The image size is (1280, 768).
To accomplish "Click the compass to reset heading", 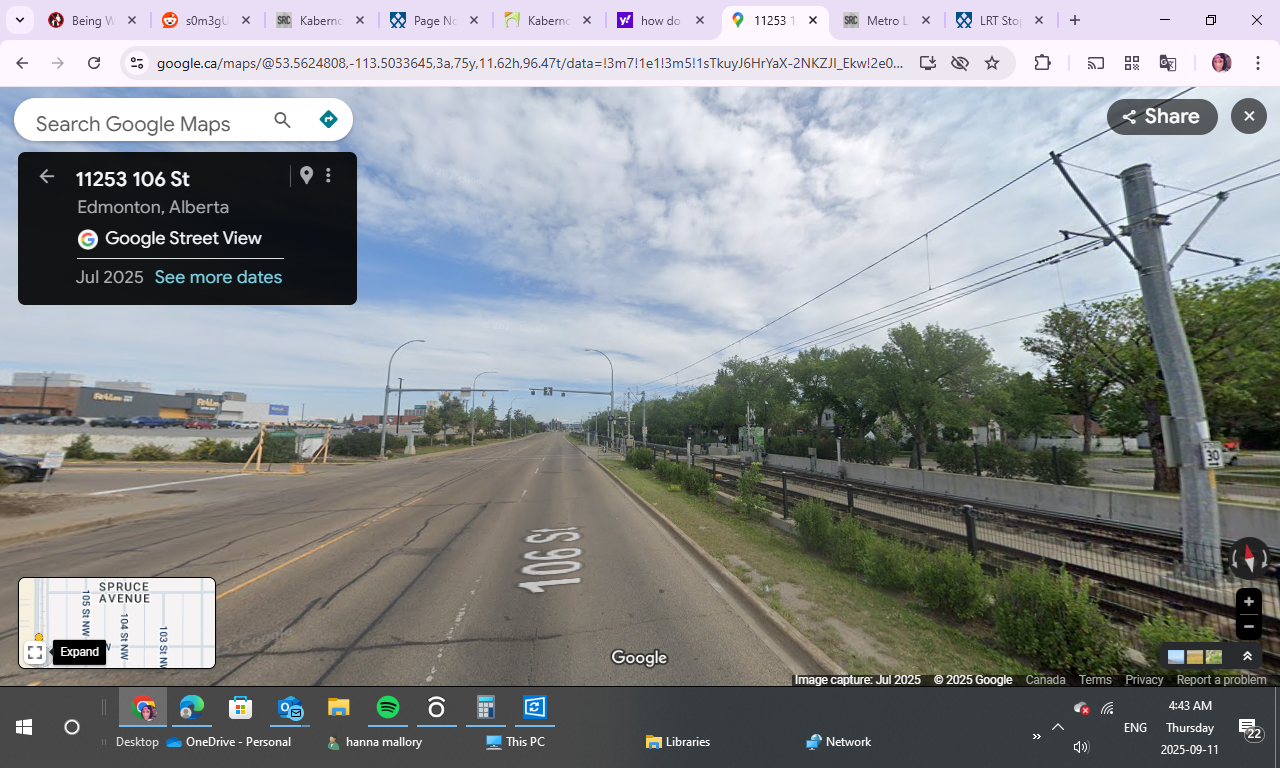I will pyautogui.click(x=1248, y=558).
